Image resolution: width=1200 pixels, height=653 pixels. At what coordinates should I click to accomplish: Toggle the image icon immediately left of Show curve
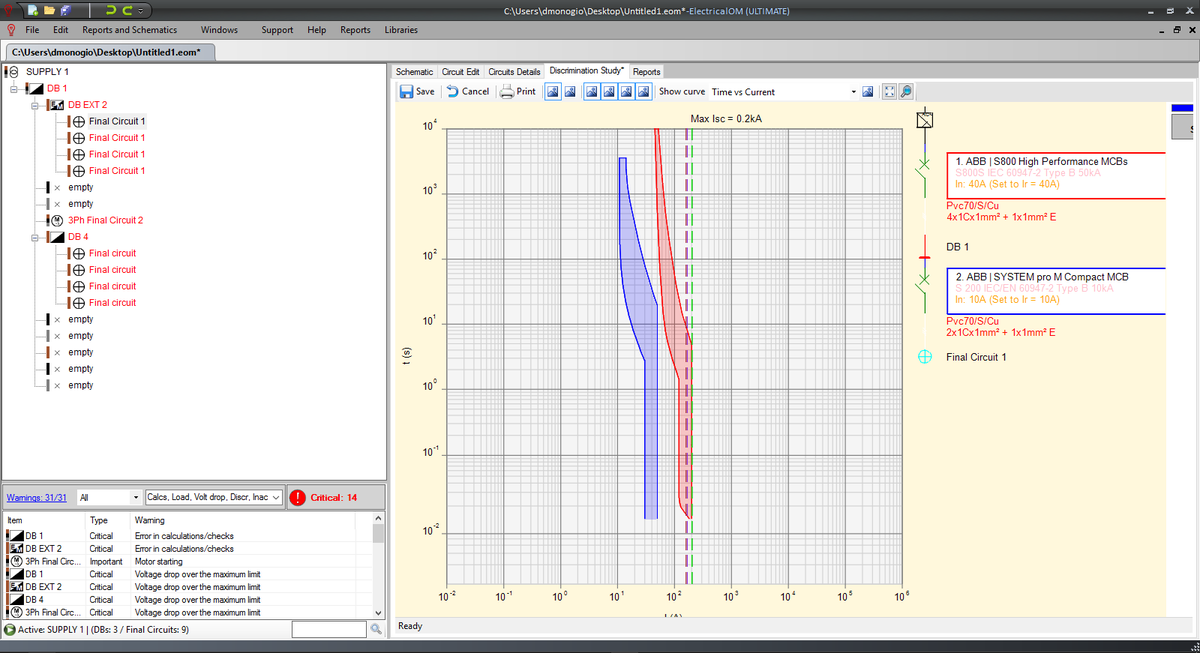pyautogui.click(x=644, y=91)
